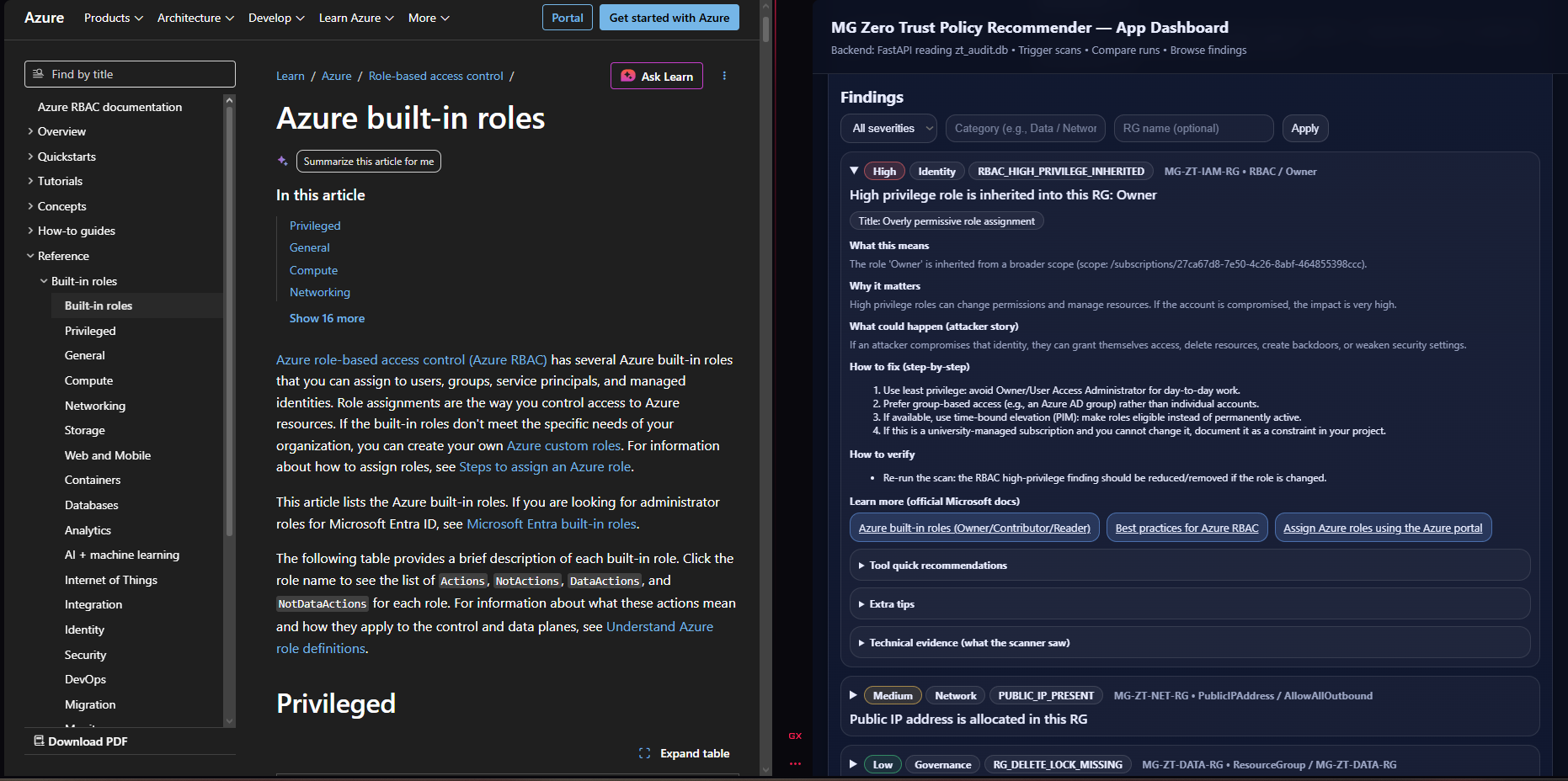
Task: Click the Expand table icon
Action: (645, 753)
